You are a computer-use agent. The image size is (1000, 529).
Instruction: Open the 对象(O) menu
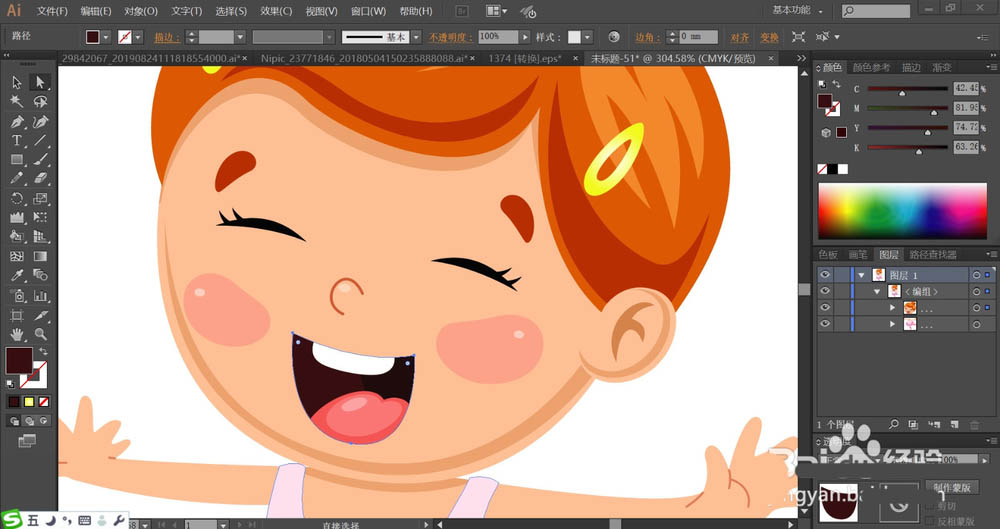pyautogui.click(x=141, y=11)
